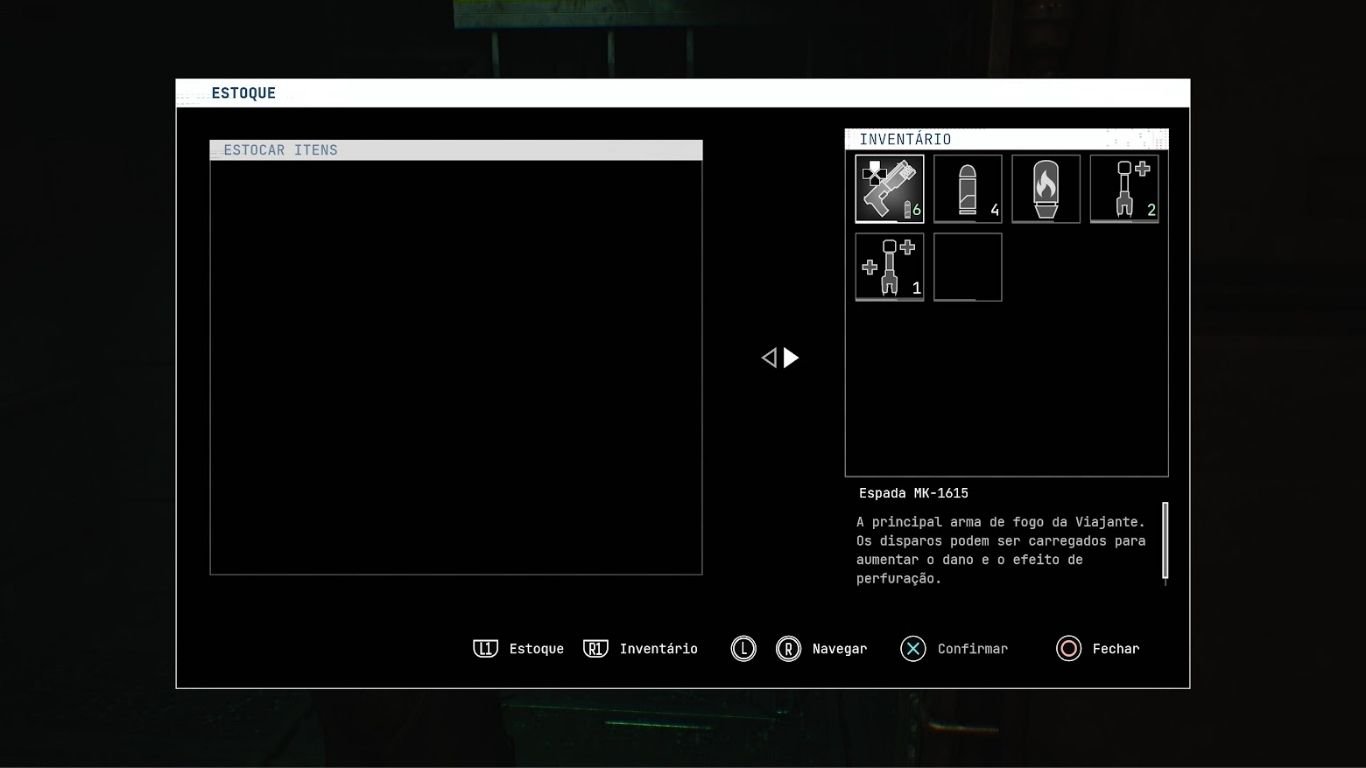1366x768 pixels.
Task: Click the R stick icon
Action: (x=788, y=649)
